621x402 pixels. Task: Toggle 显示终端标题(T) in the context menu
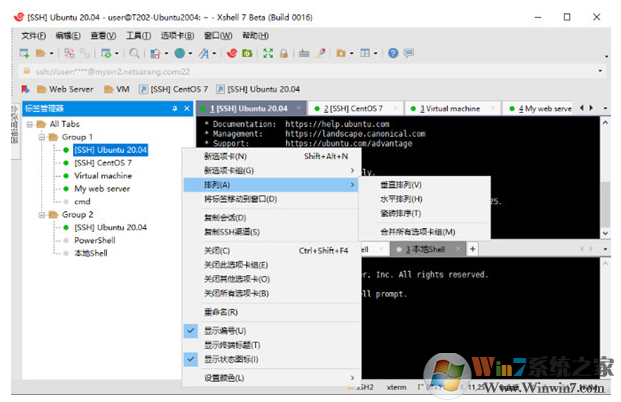pos(272,345)
